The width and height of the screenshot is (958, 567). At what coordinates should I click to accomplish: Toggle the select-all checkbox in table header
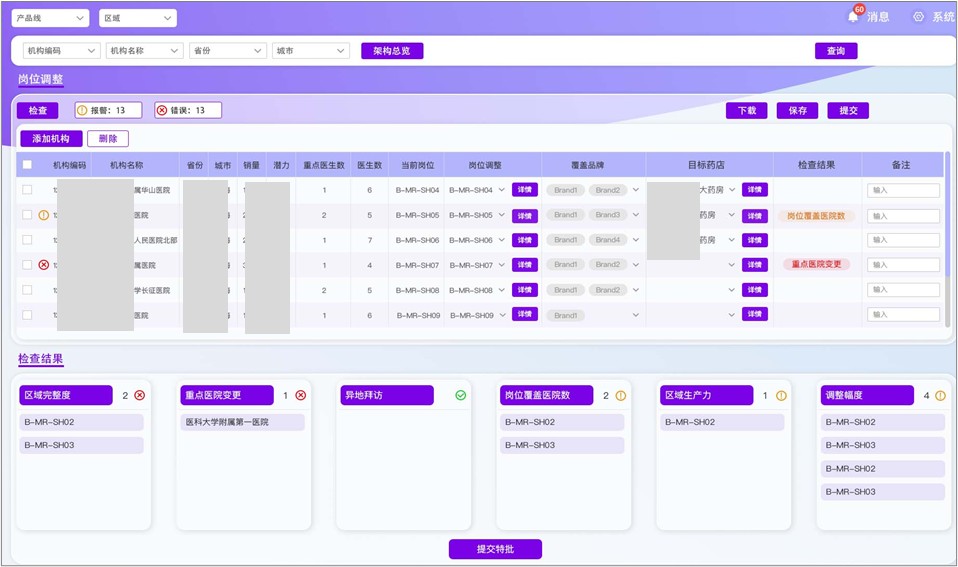click(x=27, y=164)
